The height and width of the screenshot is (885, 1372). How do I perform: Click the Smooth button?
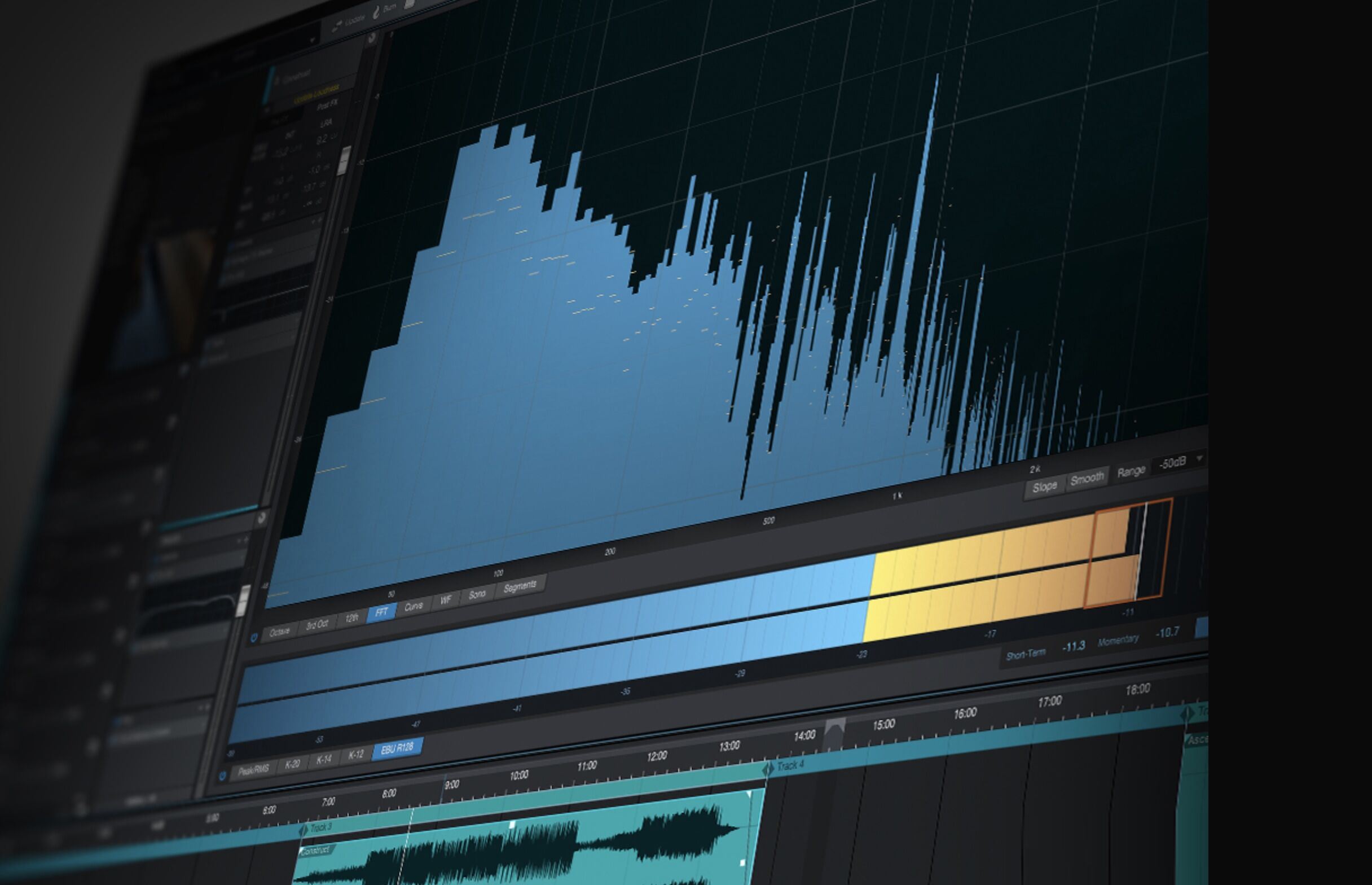tap(1088, 479)
